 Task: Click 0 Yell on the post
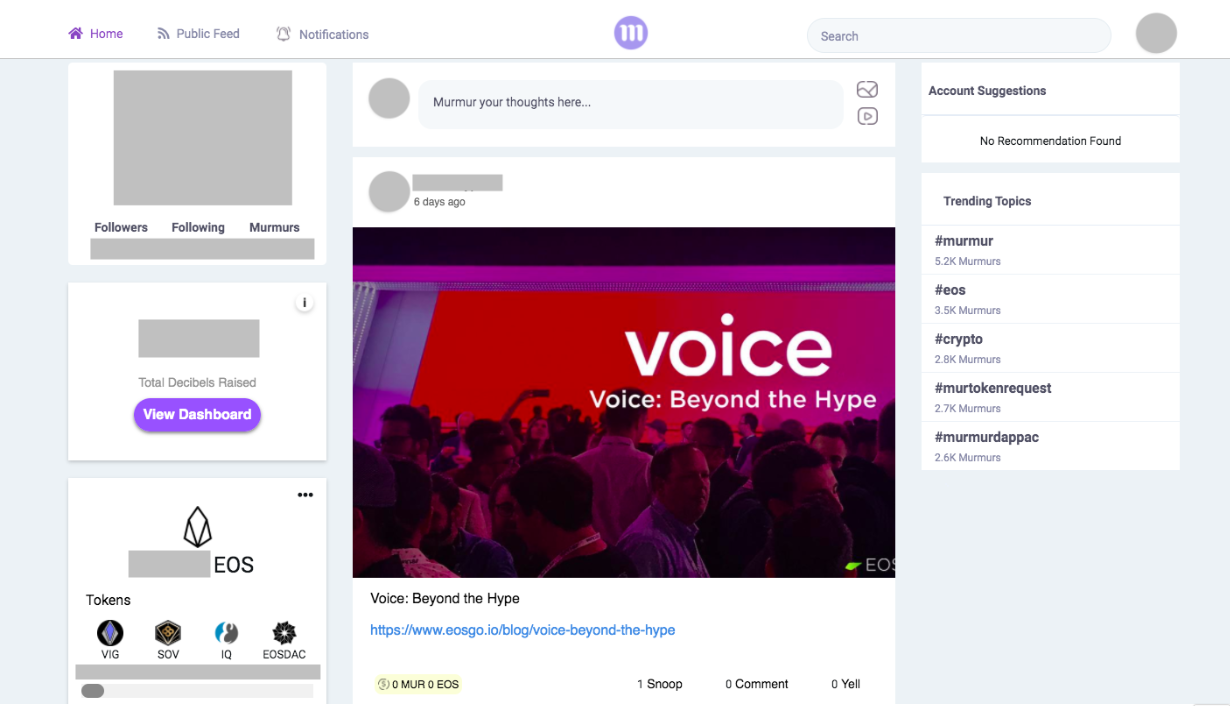click(846, 684)
